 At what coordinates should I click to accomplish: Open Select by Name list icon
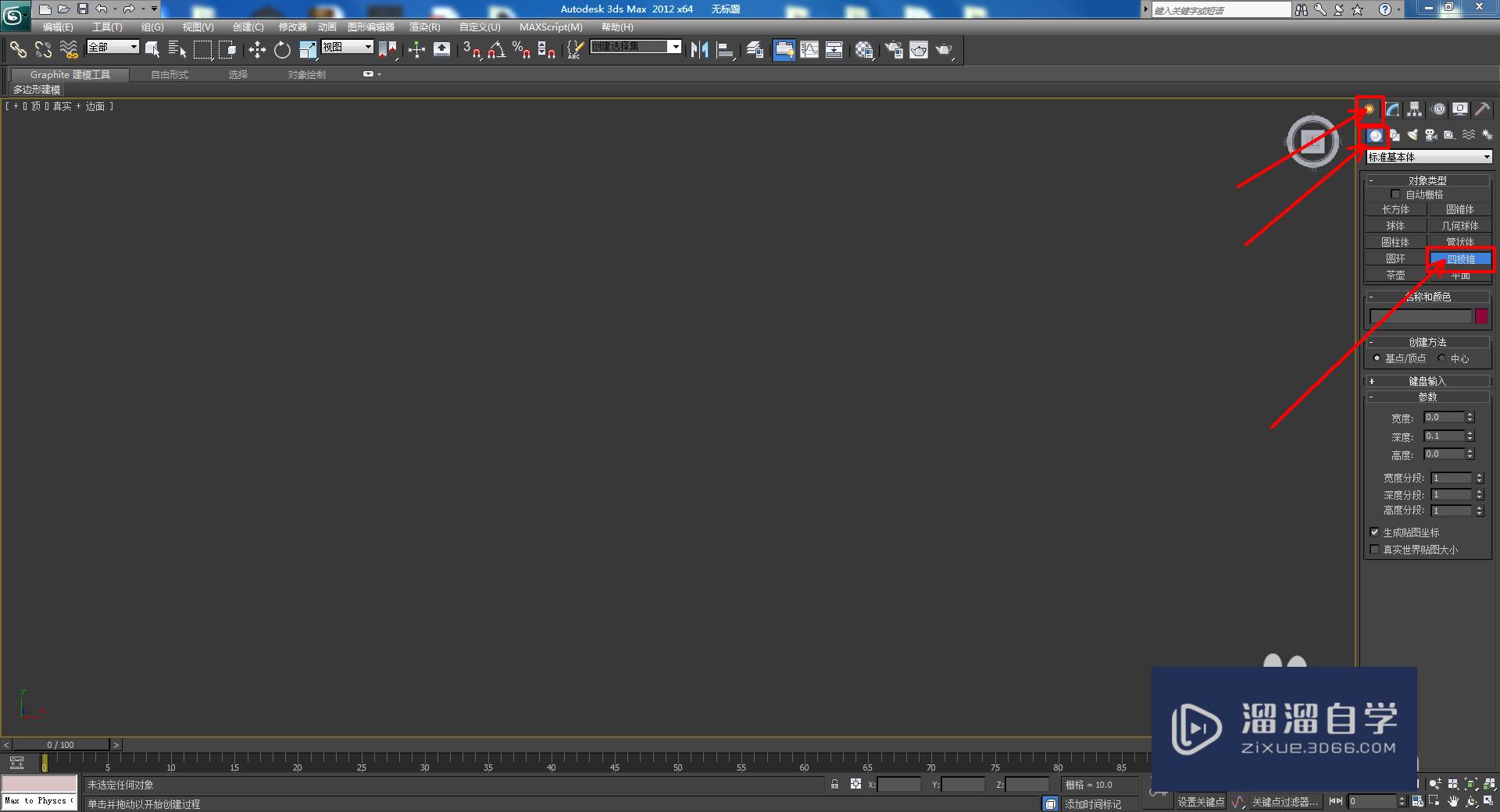pyautogui.click(x=177, y=50)
